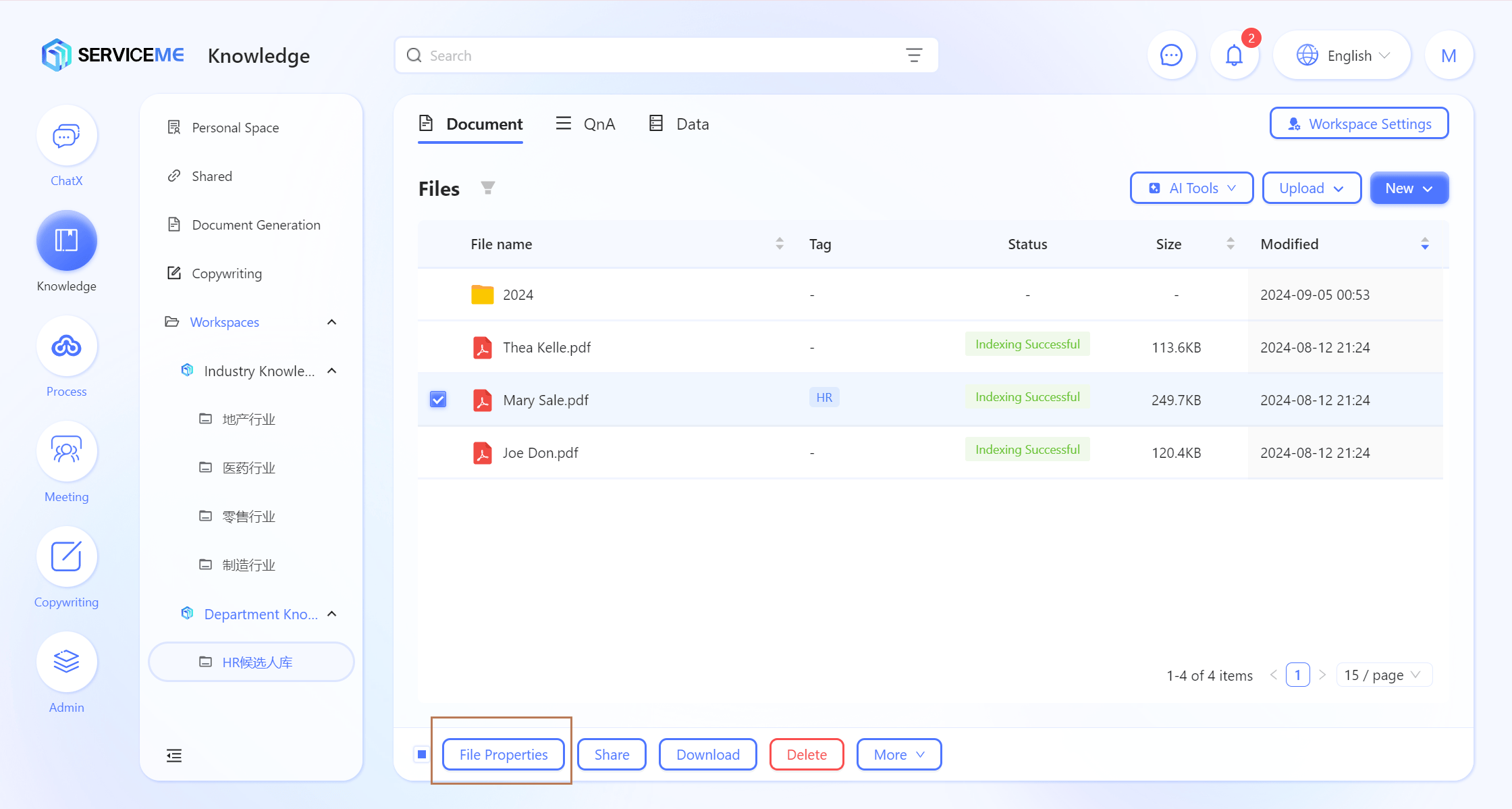Go to previous page arrow
The width and height of the screenshot is (1512, 809).
pos(1274,675)
